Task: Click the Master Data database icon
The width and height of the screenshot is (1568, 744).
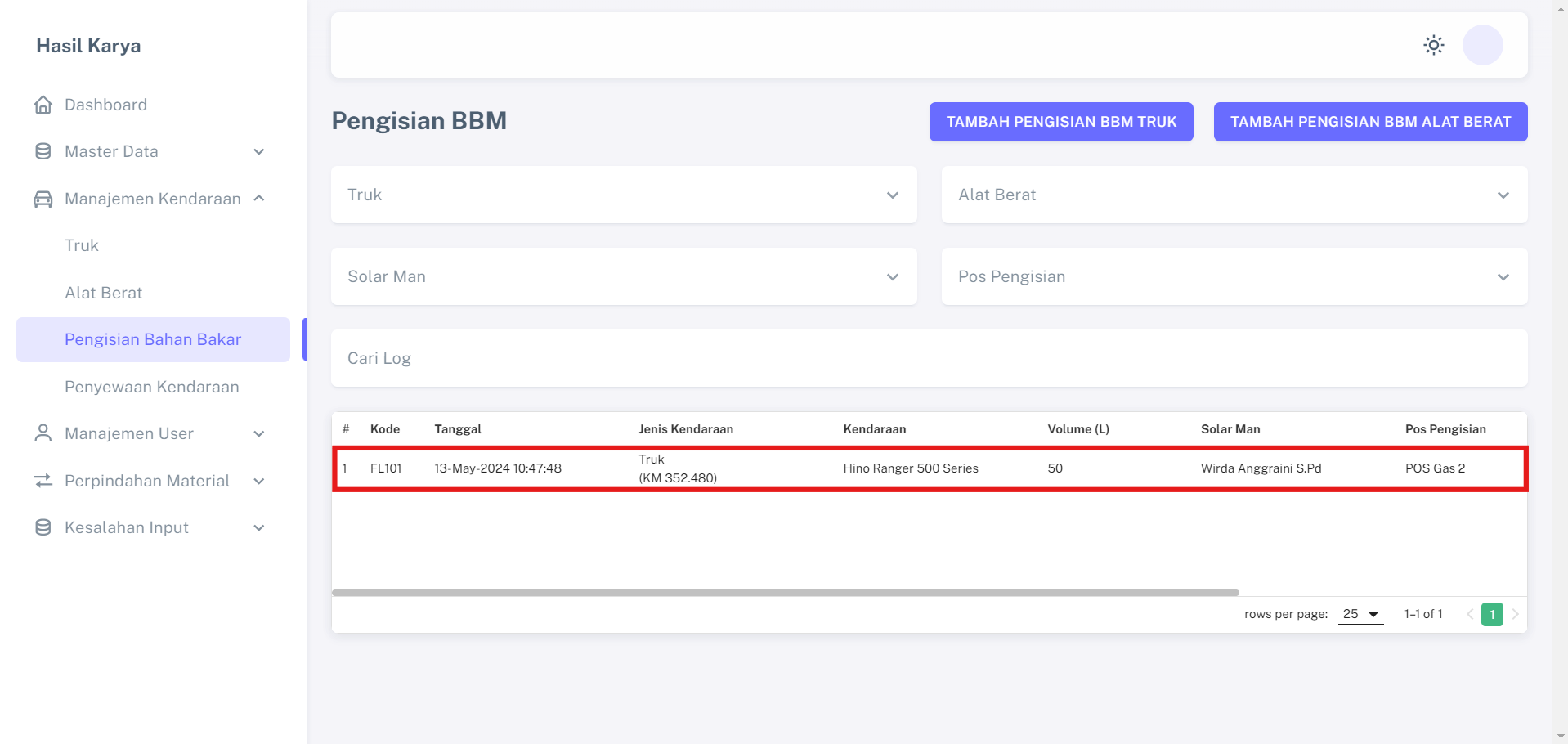Action: tap(43, 151)
